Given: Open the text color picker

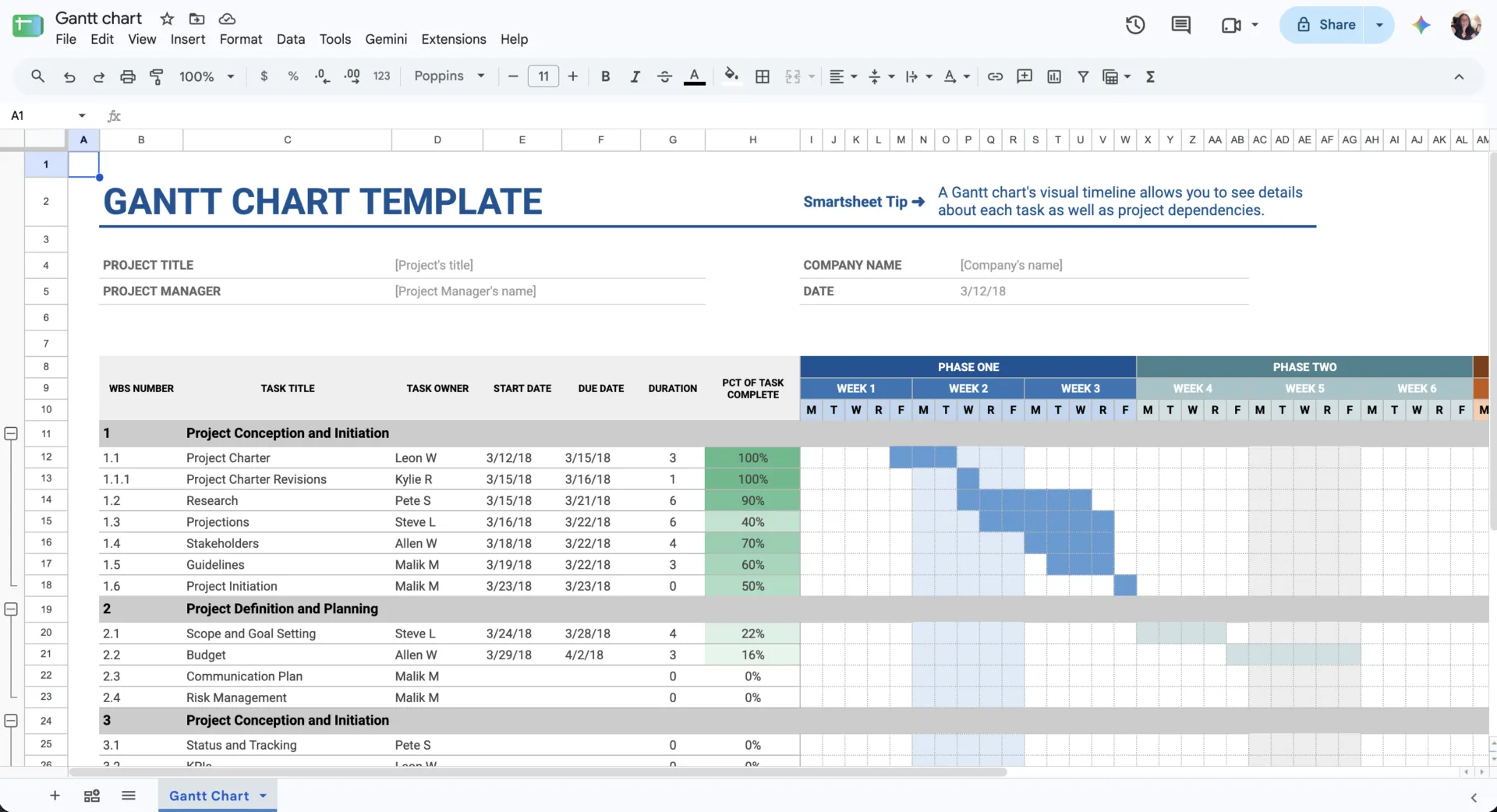Looking at the screenshot, I should click(x=694, y=76).
